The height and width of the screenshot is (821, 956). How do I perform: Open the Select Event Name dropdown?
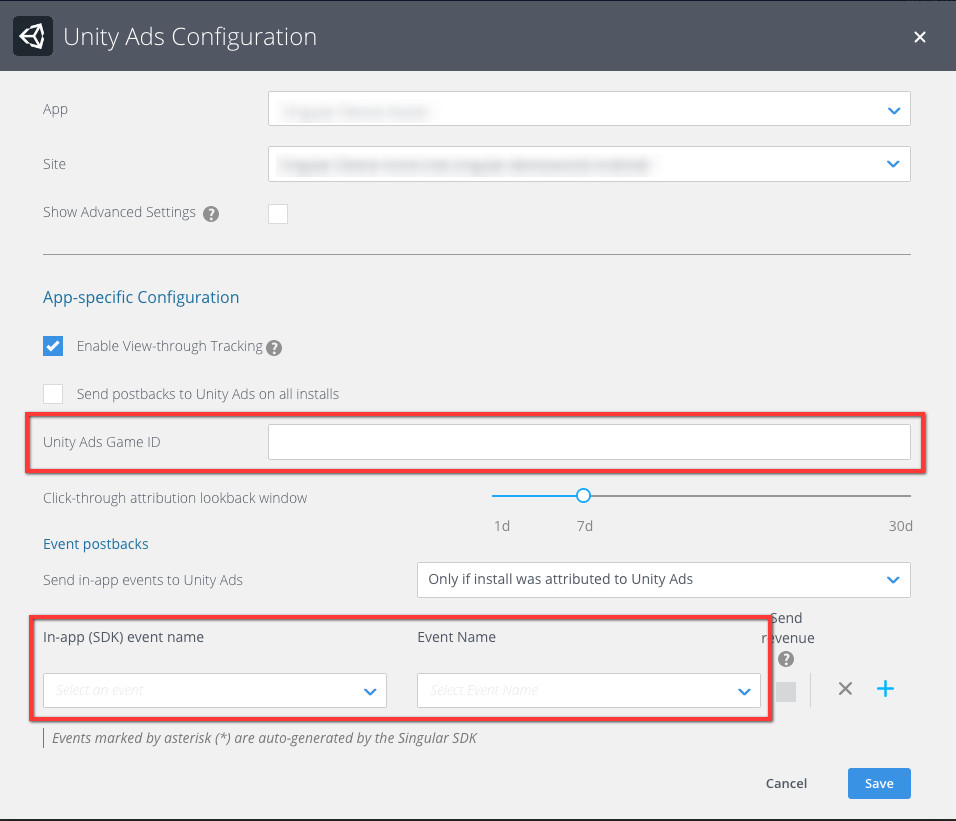click(x=588, y=691)
